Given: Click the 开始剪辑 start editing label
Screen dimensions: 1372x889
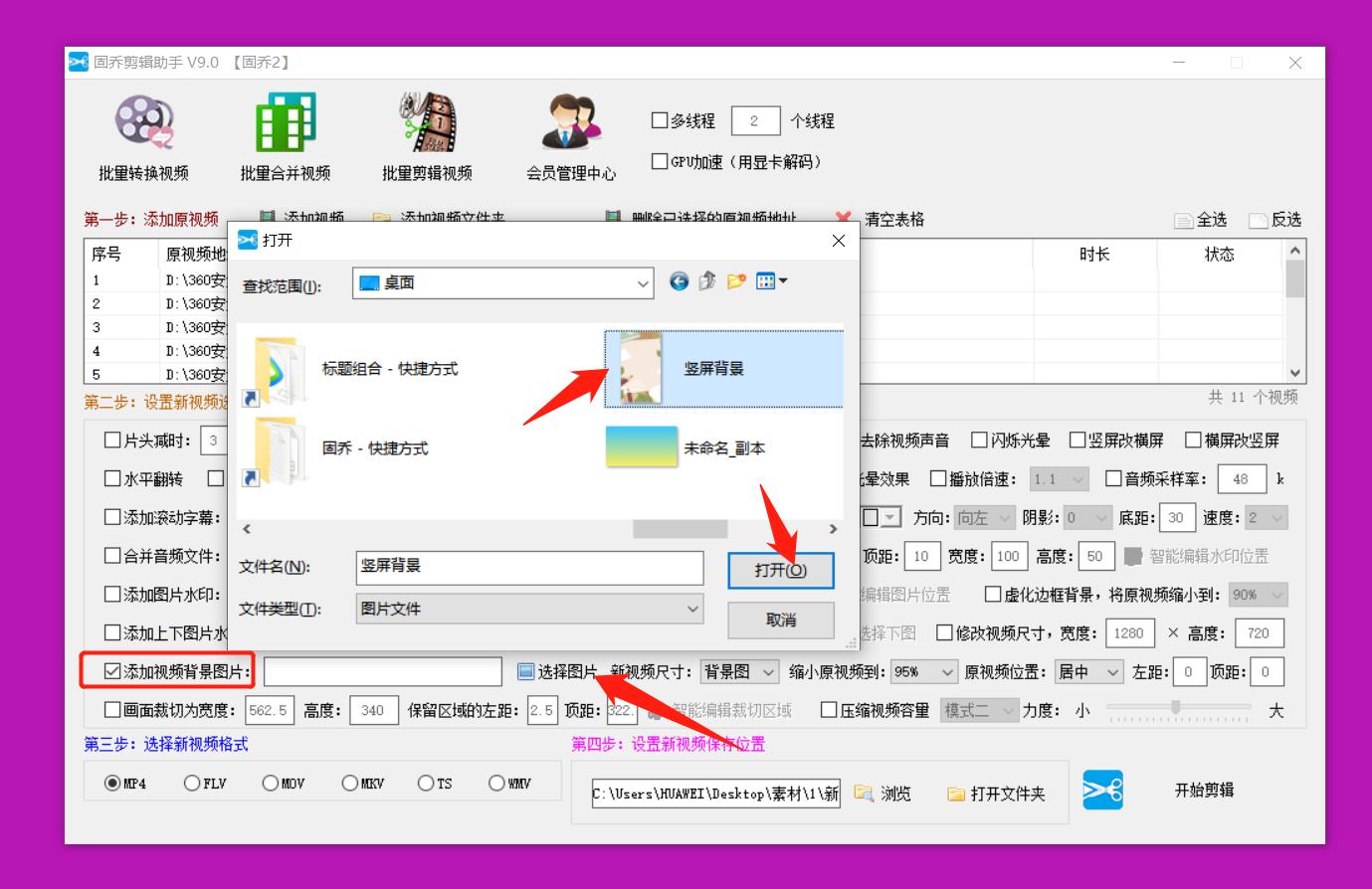Looking at the screenshot, I should (x=1205, y=791).
